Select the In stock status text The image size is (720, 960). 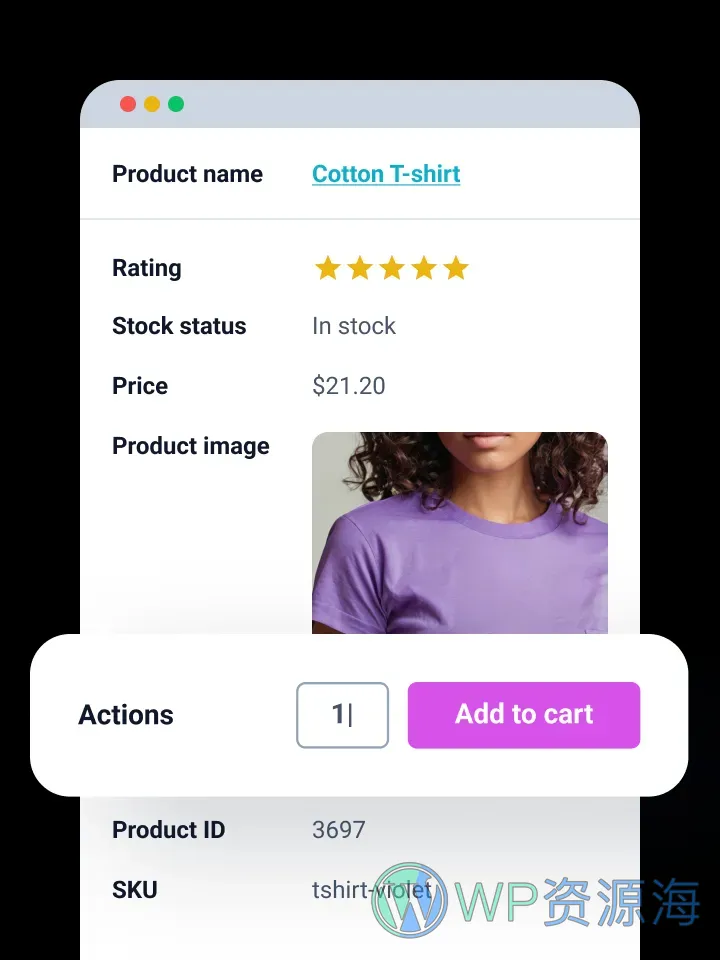[x=354, y=326]
